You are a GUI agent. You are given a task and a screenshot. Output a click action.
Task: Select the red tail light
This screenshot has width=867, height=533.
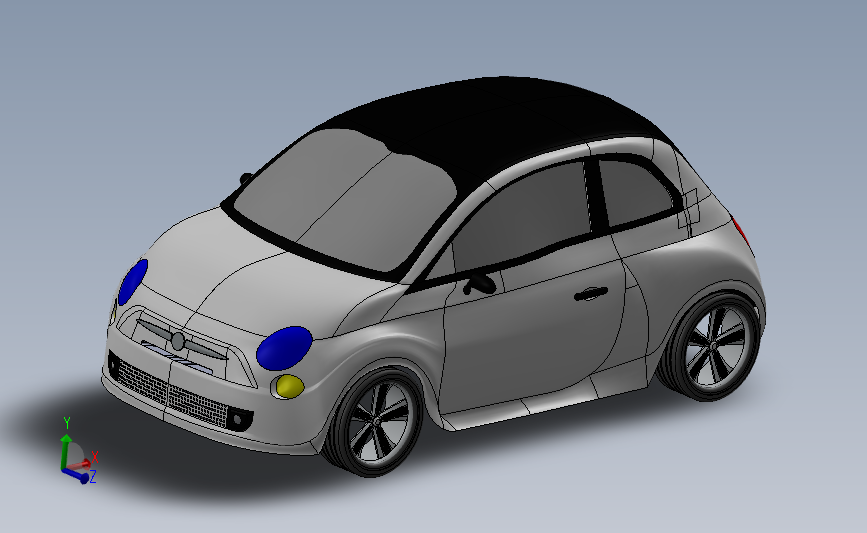(x=741, y=231)
